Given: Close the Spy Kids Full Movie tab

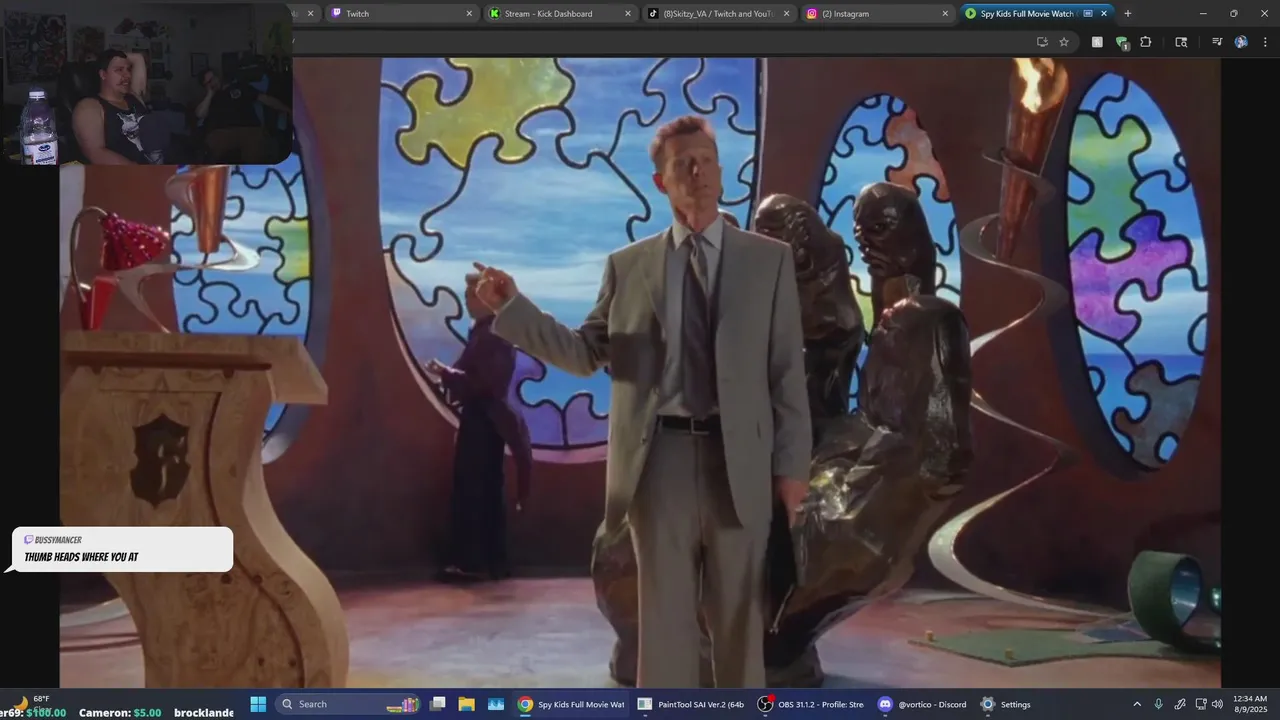Looking at the screenshot, I should coord(1104,14).
